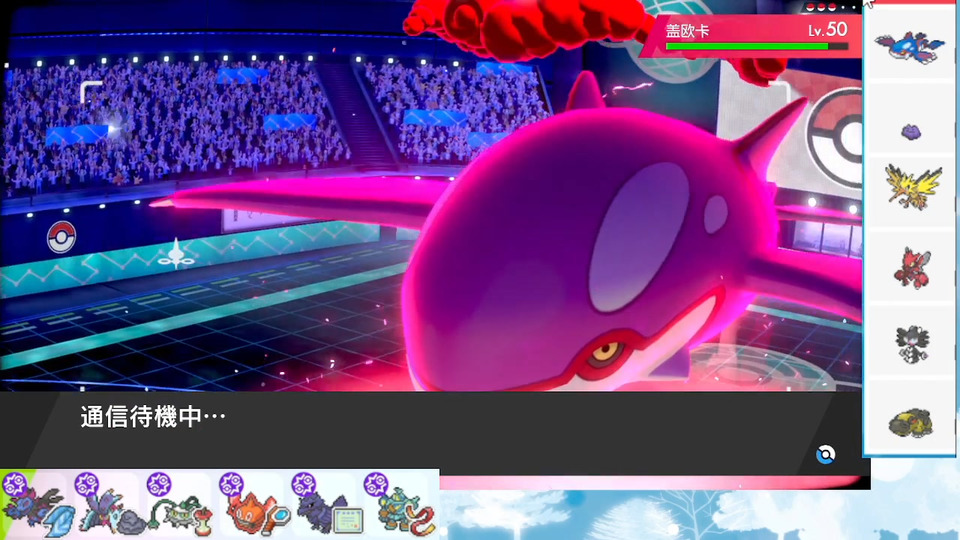
Task: Click the purple badge above the orange Rotom
Action: (231, 484)
